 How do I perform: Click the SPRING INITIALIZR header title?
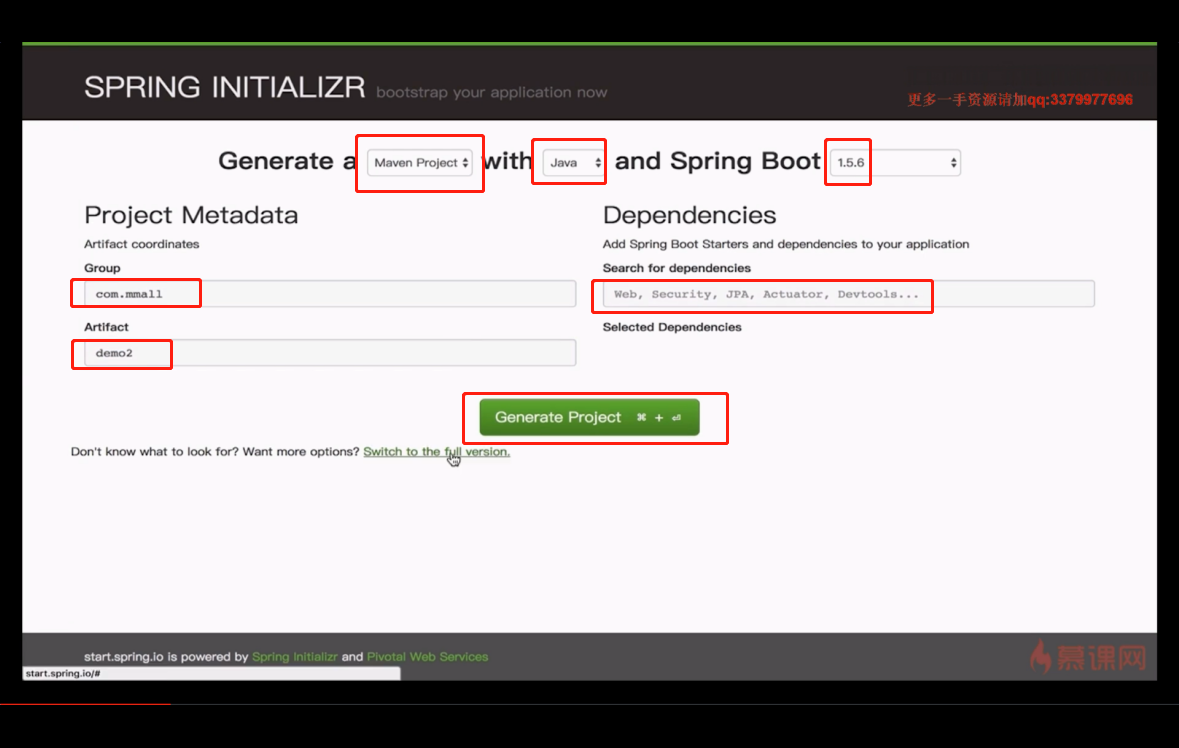pyautogui.click(x=225, y=87)
